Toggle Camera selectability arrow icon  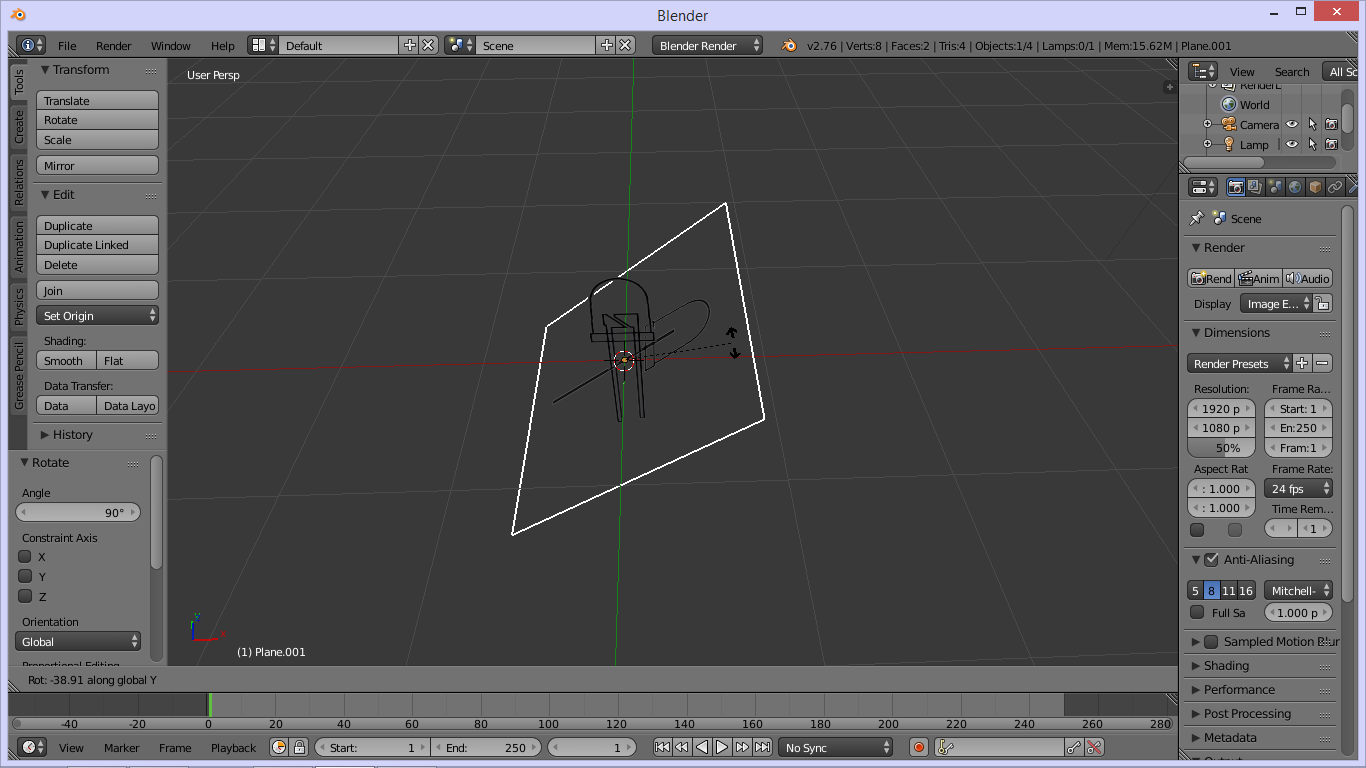pos(1312,124)
